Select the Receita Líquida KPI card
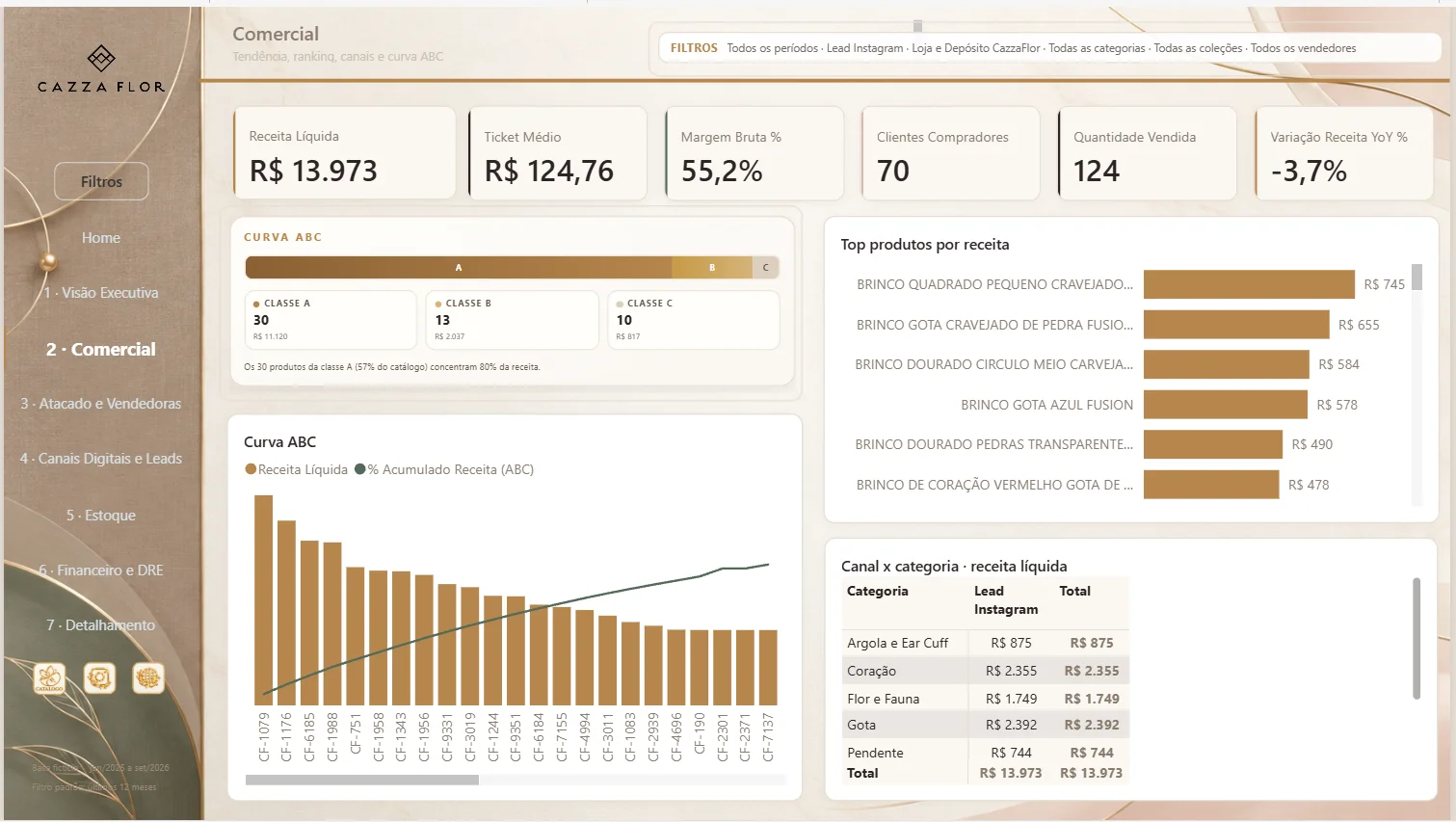The height and width of the screenshot is (822, 1456). coord(345,153)
